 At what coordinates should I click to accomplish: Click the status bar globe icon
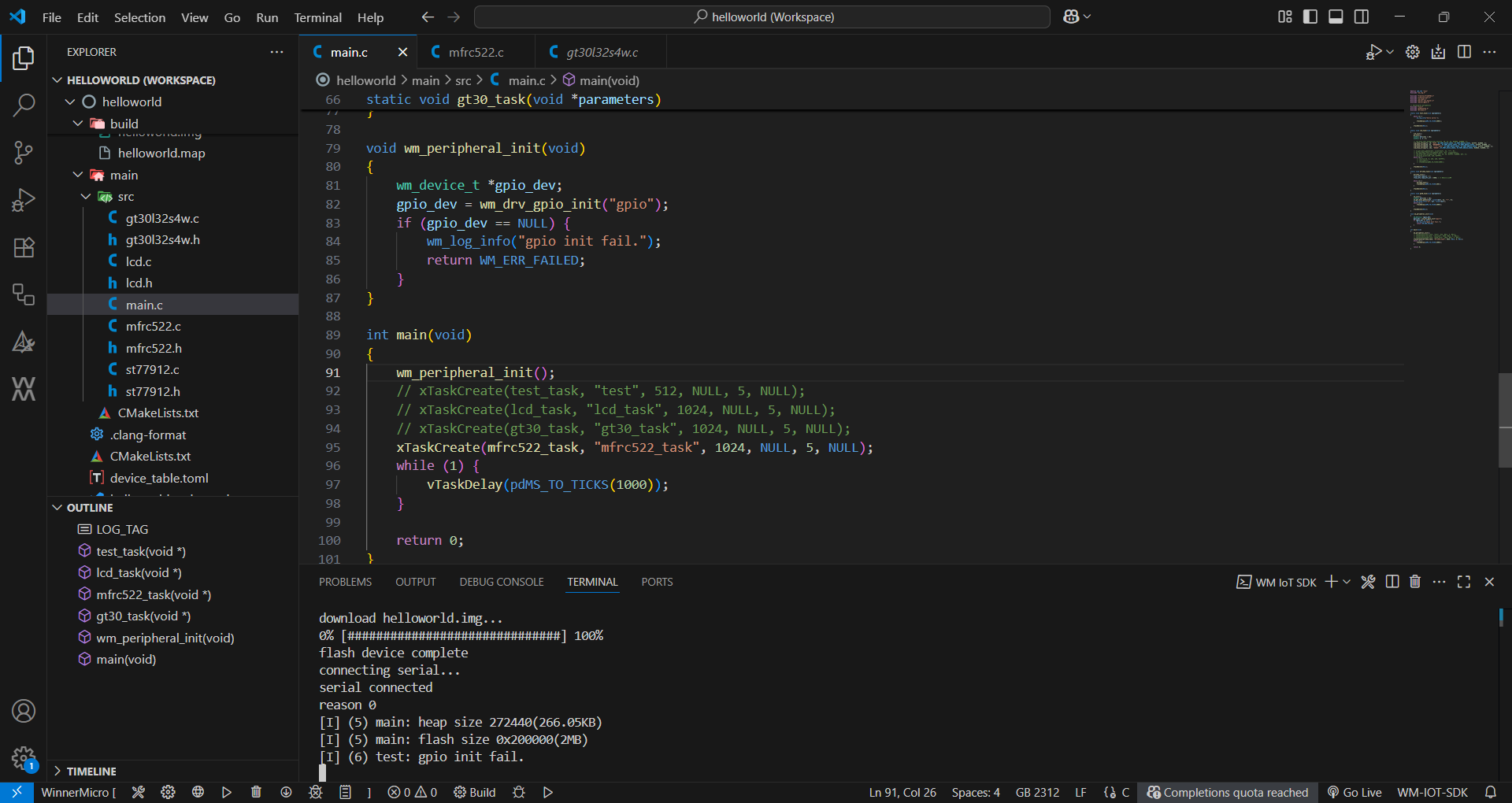[198, 792]
